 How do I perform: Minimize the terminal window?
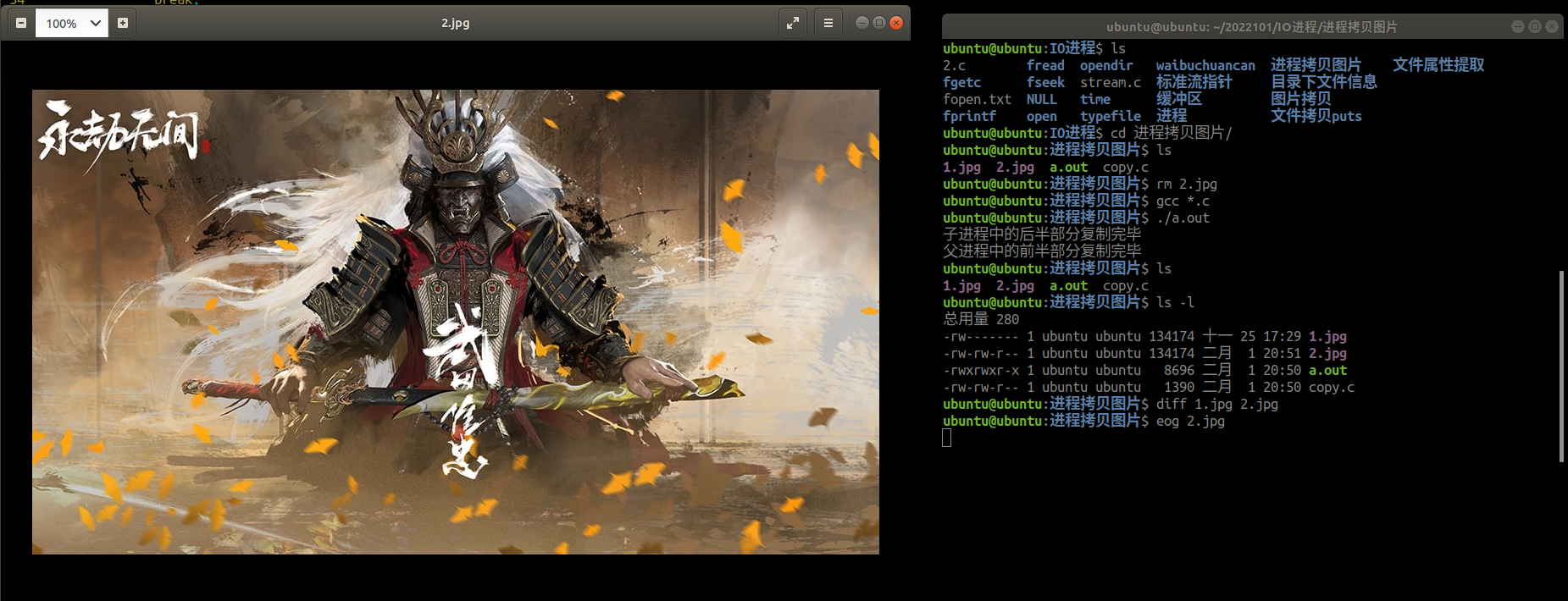tap(1518, 26)
